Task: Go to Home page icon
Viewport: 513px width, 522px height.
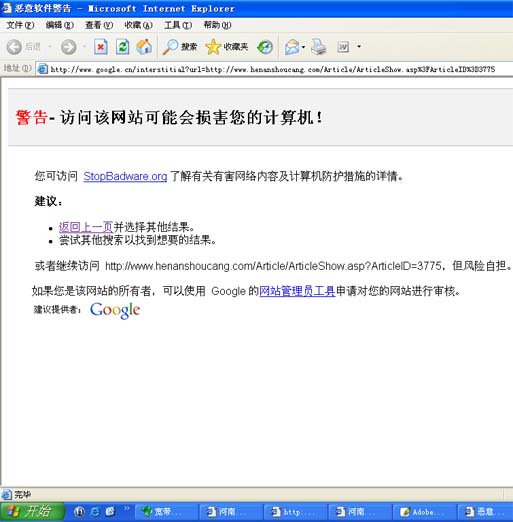Action: point(144,47)
